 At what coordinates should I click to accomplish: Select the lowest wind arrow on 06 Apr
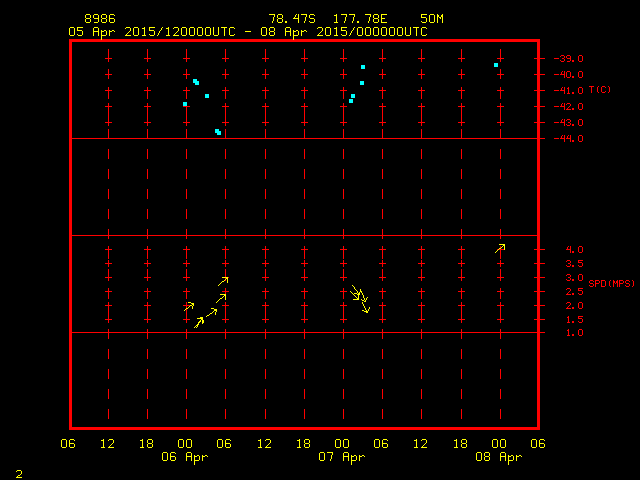pos(199,321)
